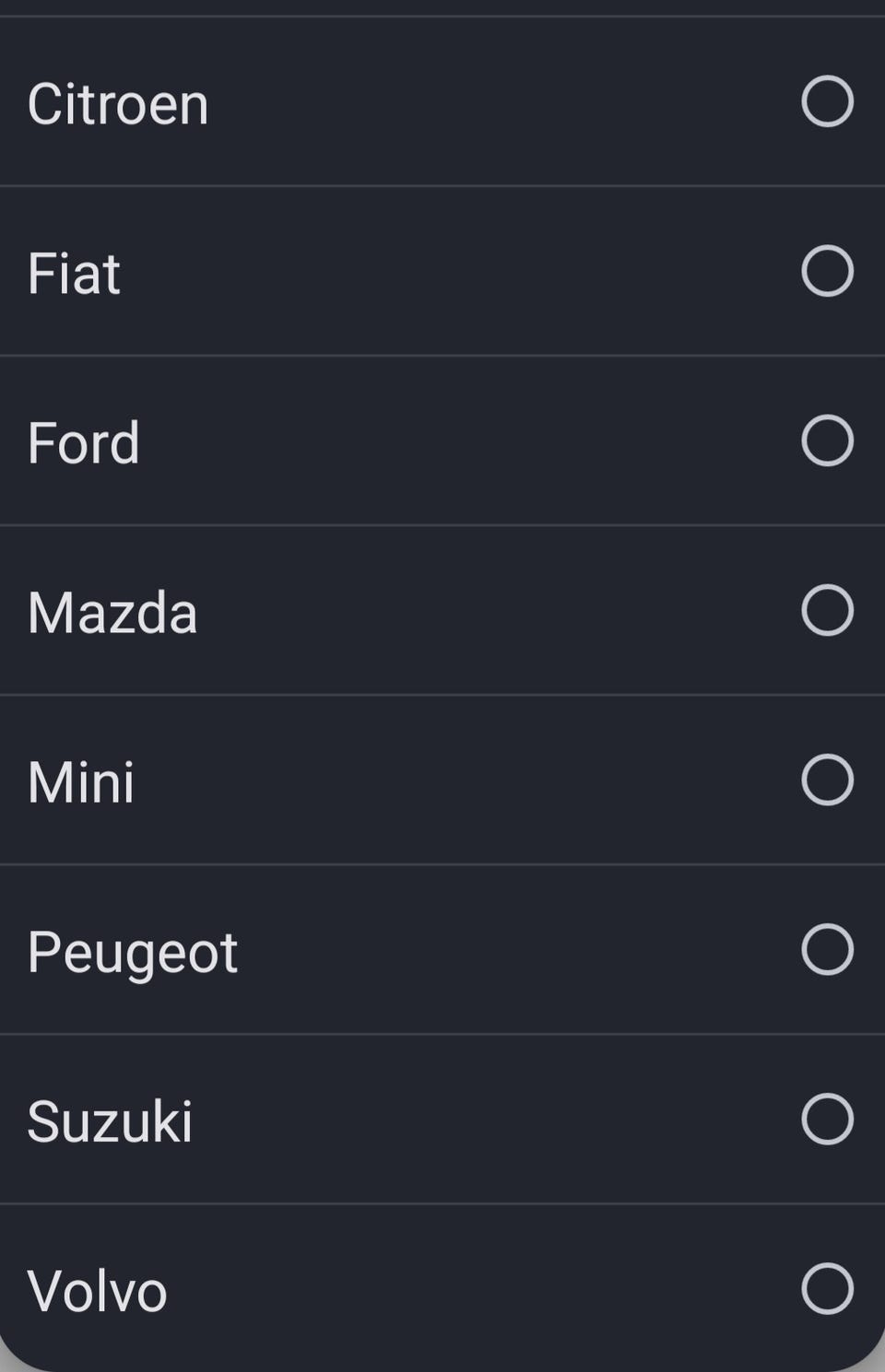Choose the Volvo option at list bottom
This screenshot has height=1372, width=885.
click(442, 1288)
